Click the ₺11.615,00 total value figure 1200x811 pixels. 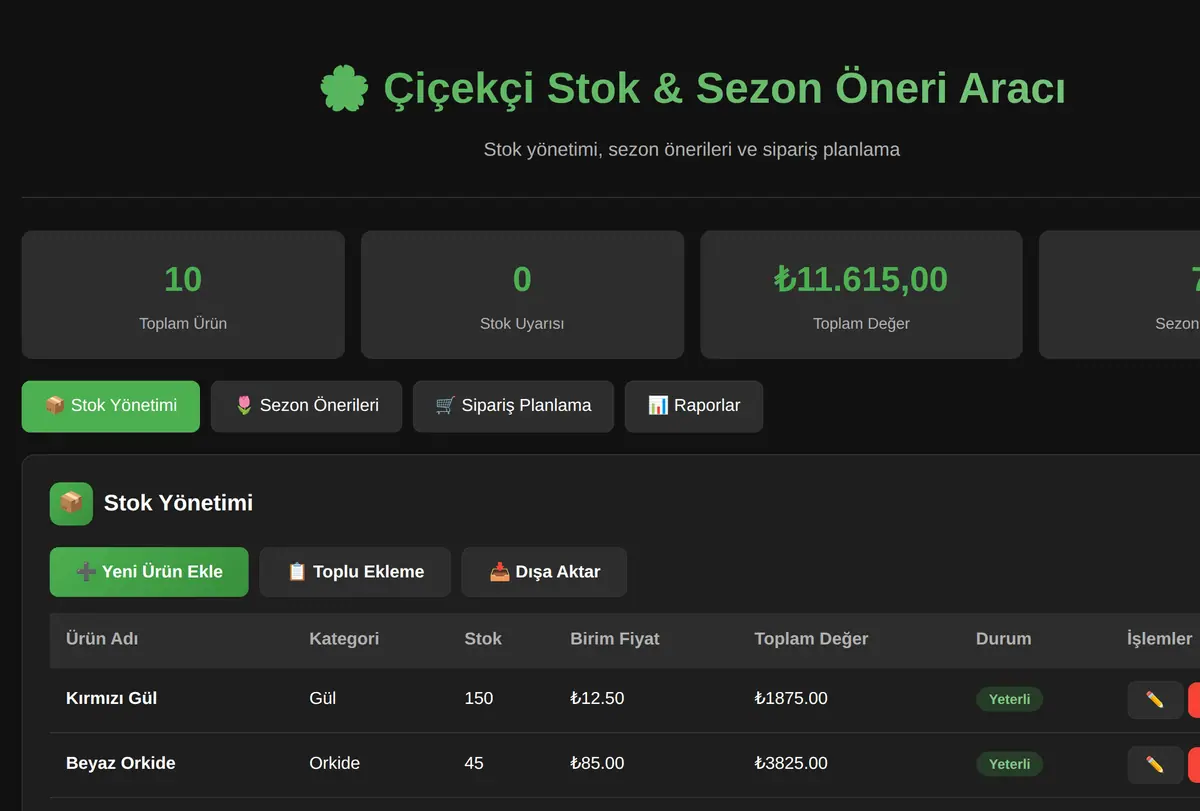pos(861,279)
